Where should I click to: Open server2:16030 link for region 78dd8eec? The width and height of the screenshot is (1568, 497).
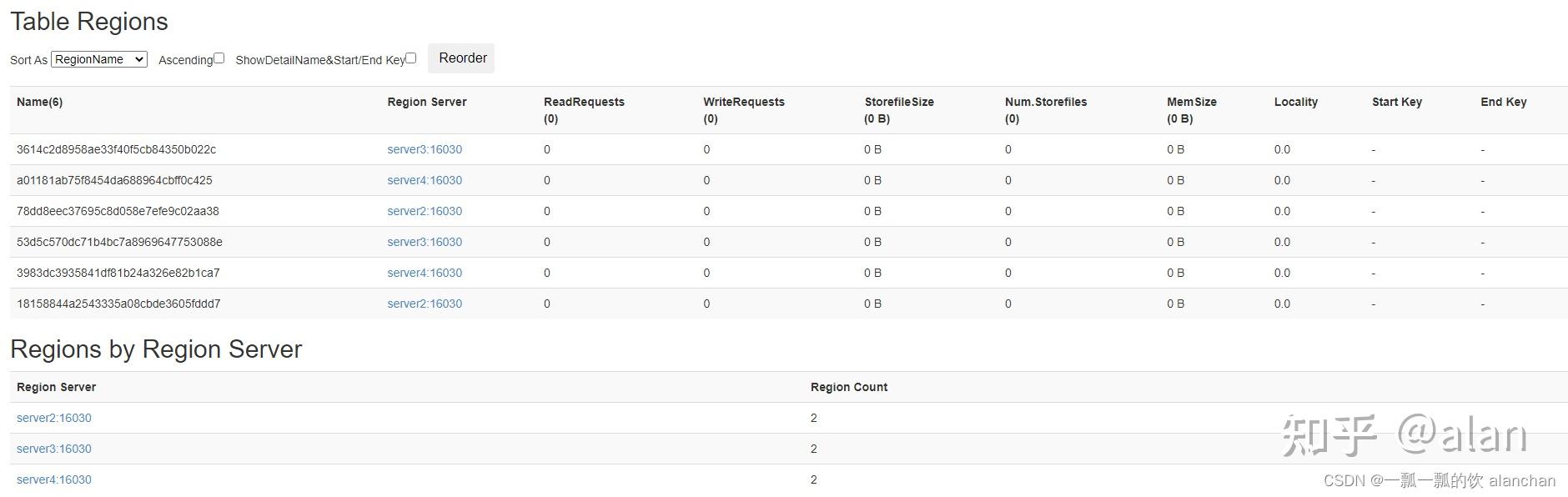point(425,211)
